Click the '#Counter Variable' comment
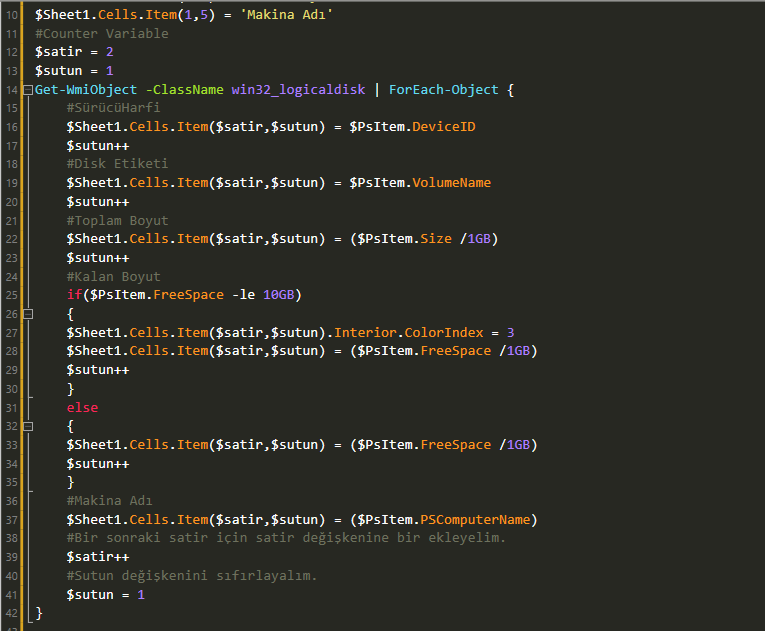Image resolution: width=765 pixels, height=631 pixels. coord(101,34)
